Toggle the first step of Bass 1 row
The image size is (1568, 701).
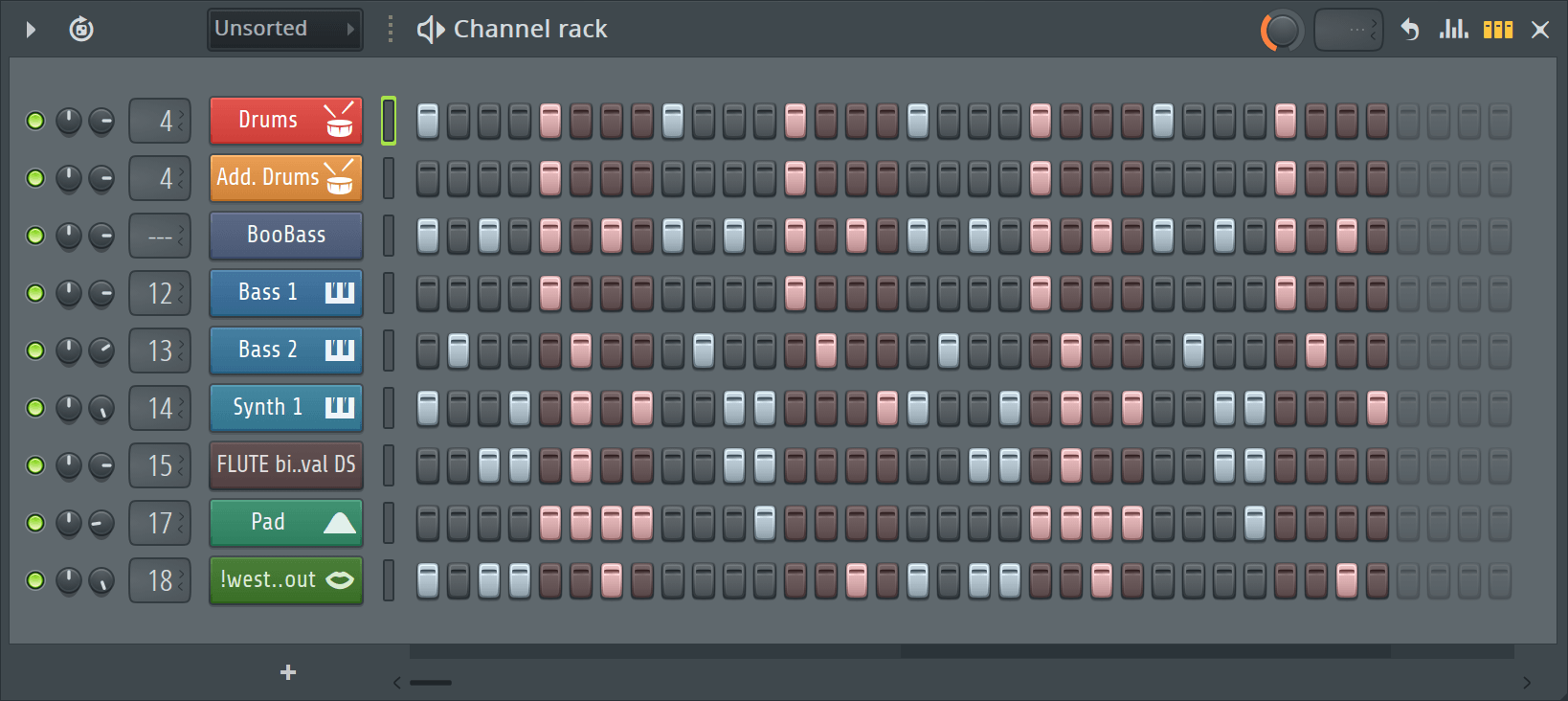pyautogui.click(x=428, y=293)
